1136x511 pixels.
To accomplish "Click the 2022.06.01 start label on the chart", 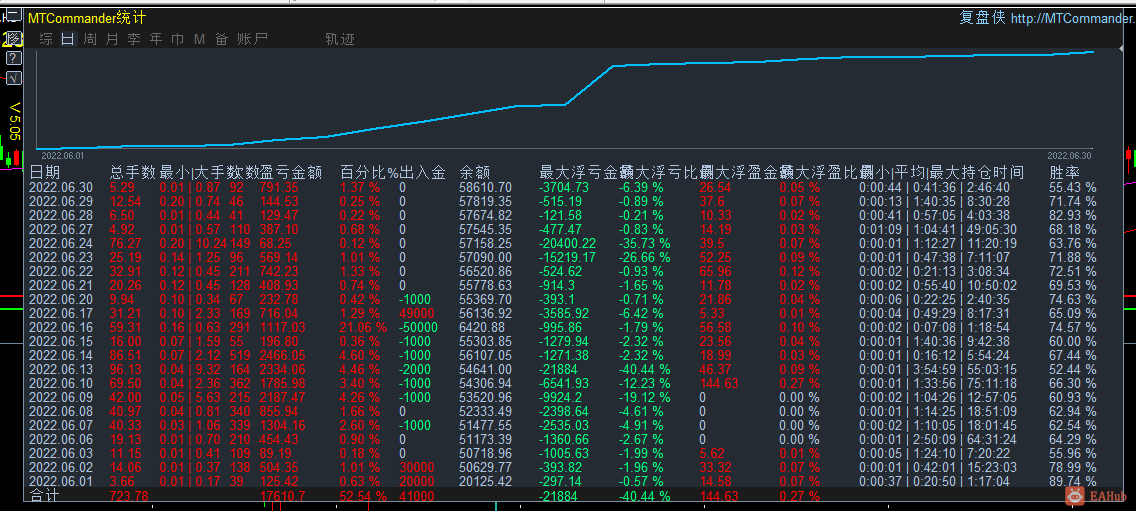I will [62, 155].
